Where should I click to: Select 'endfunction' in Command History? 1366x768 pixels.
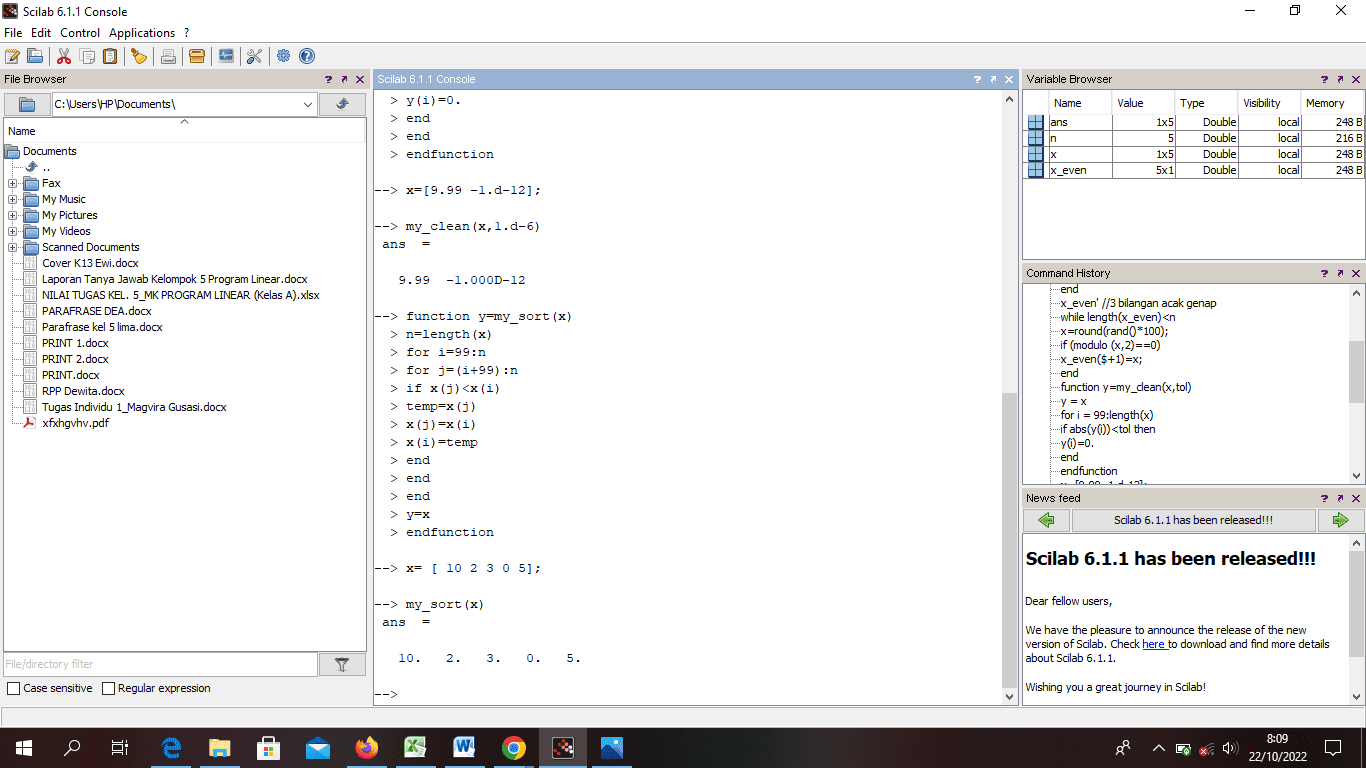[1089, 471]
